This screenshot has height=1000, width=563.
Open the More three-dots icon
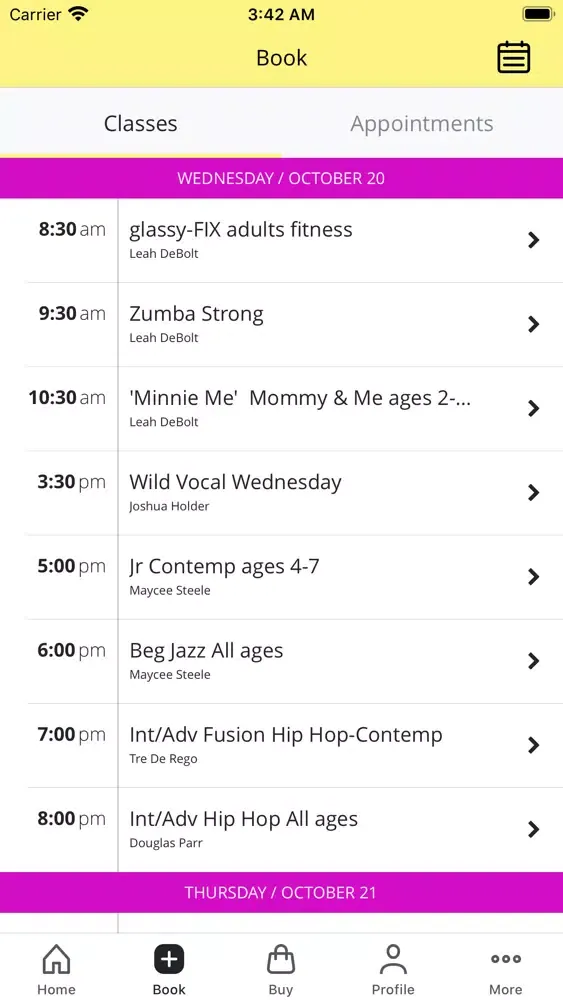[506, 959]
